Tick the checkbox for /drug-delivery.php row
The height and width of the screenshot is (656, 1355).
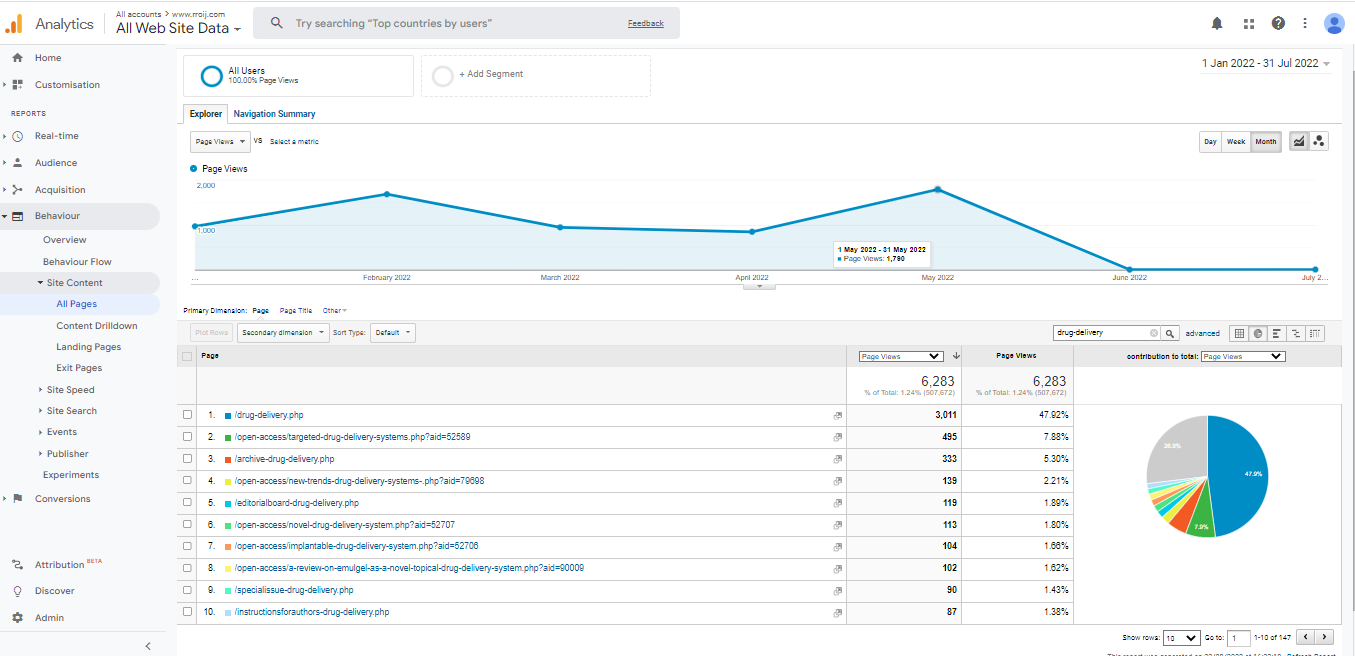(x=187, y=415)
